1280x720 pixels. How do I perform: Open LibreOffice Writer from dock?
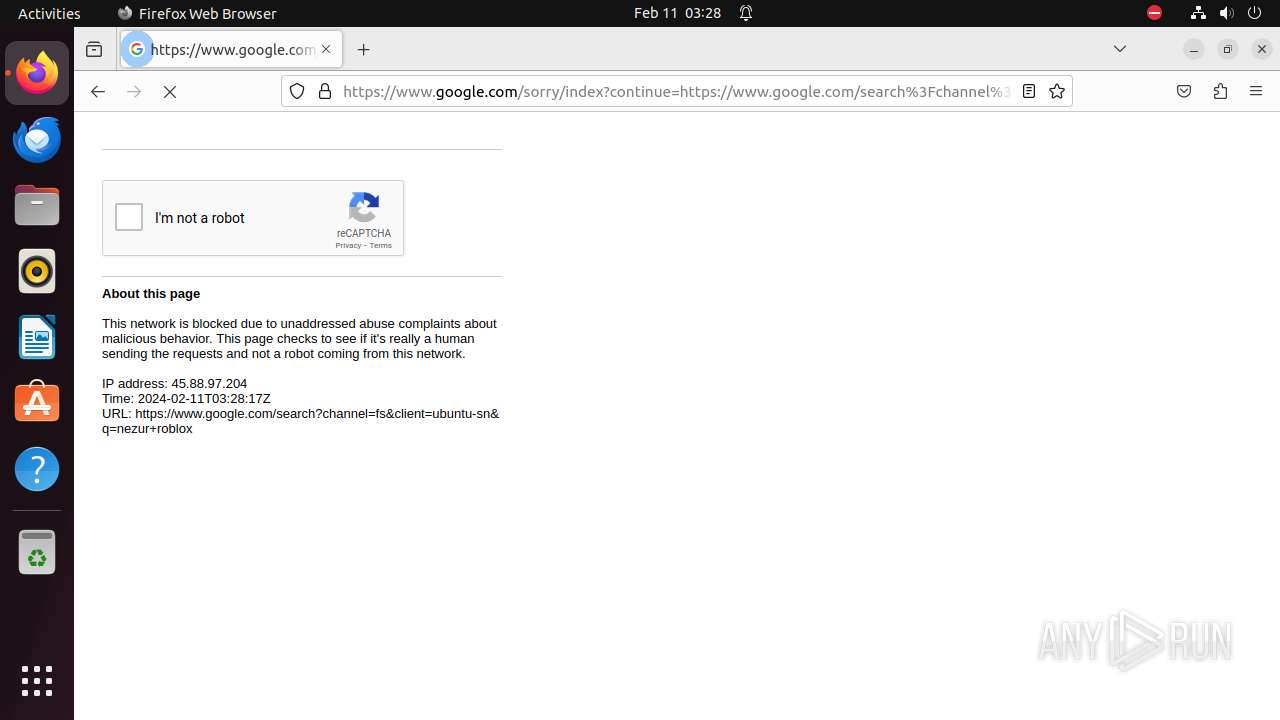37,337
